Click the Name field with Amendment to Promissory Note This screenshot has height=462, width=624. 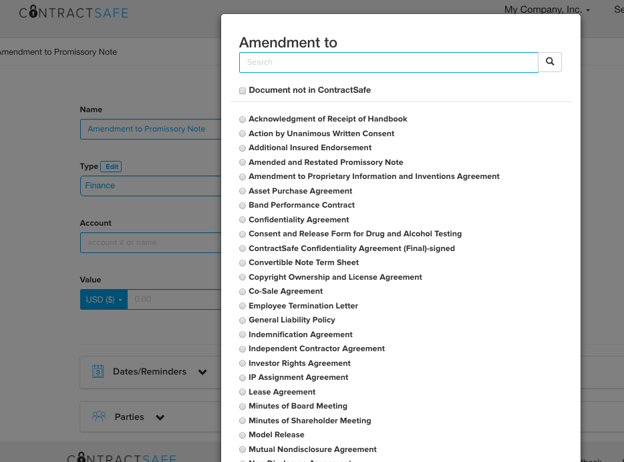[x=150, y=129]
